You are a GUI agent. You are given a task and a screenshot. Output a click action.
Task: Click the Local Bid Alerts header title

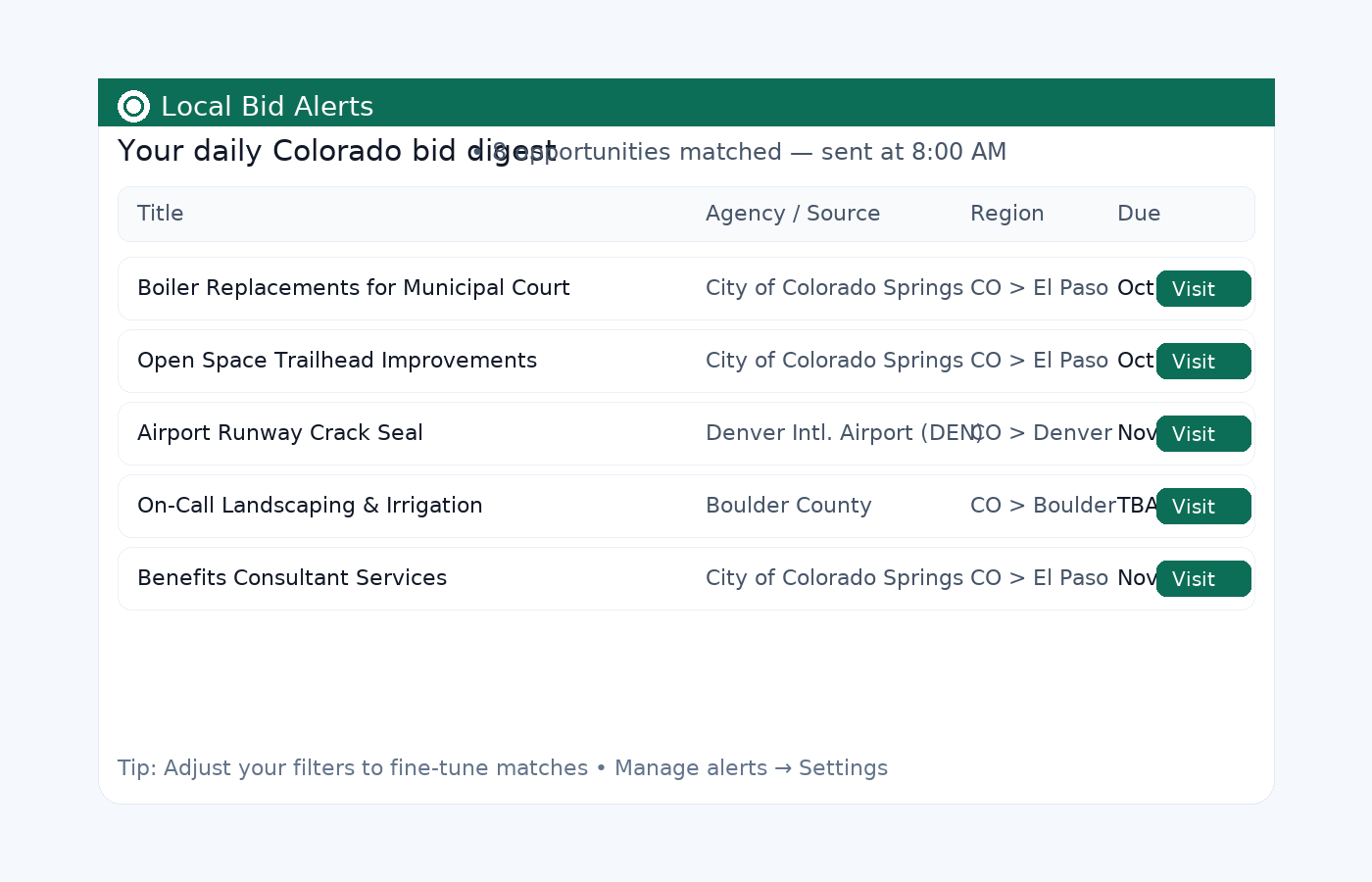(x=267, y=106)
